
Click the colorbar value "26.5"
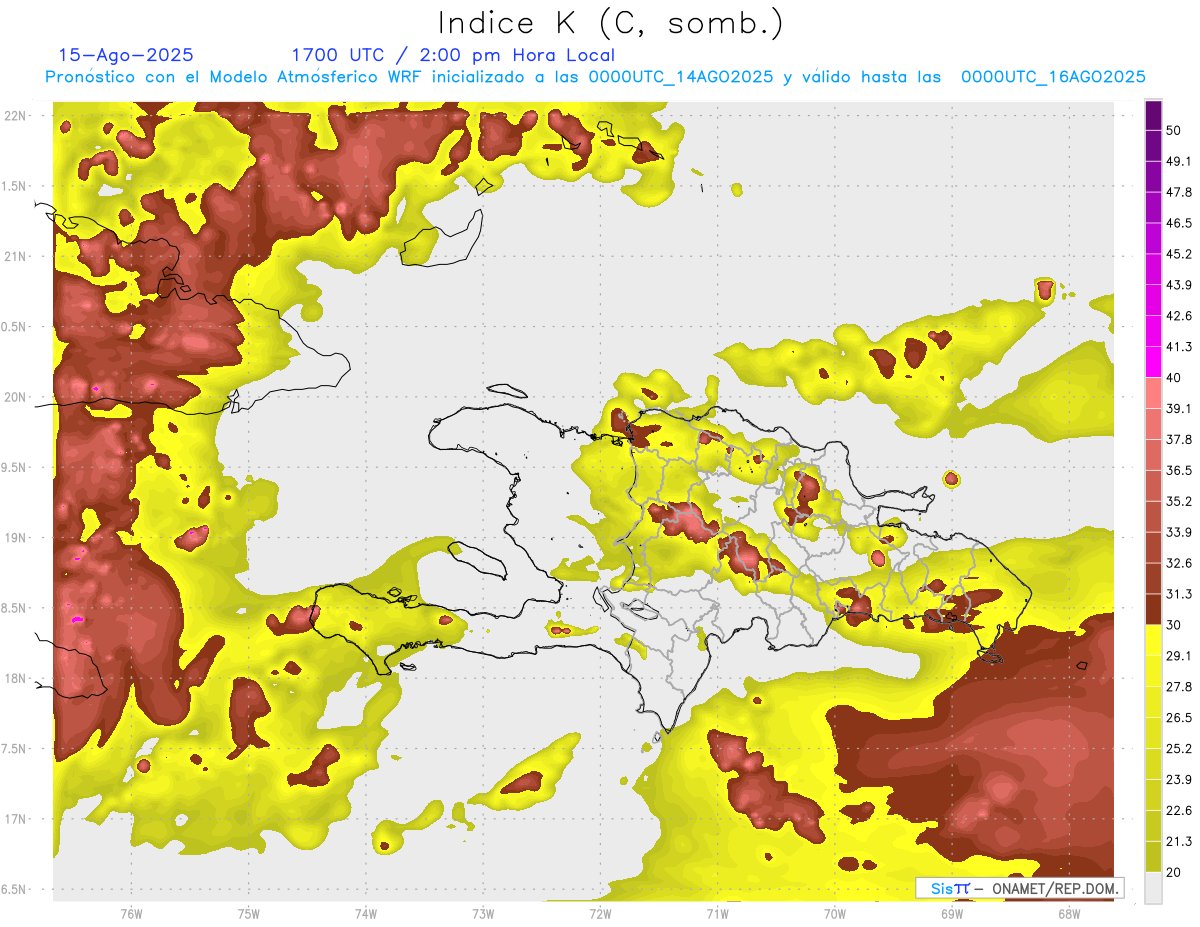(1178, 718)
